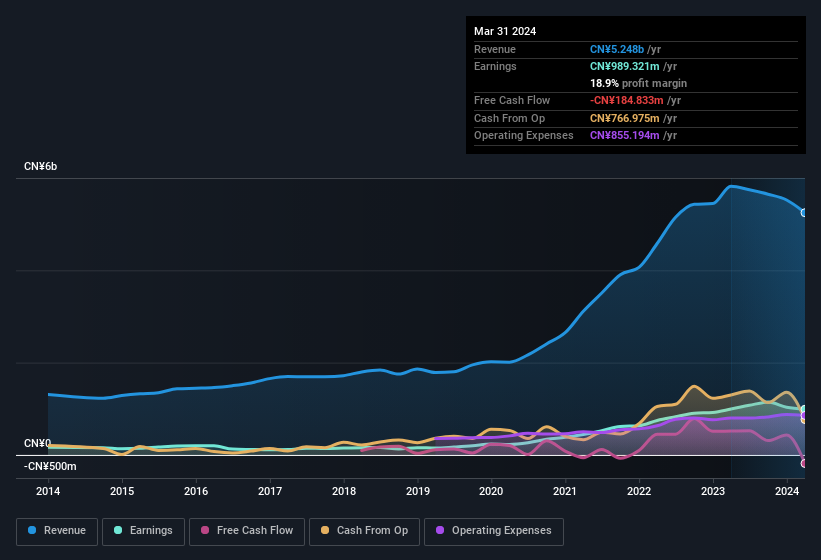Click the Operating Expenses label in tooltip
Viewport: 821px width, 560px height.
coord(524,135)
